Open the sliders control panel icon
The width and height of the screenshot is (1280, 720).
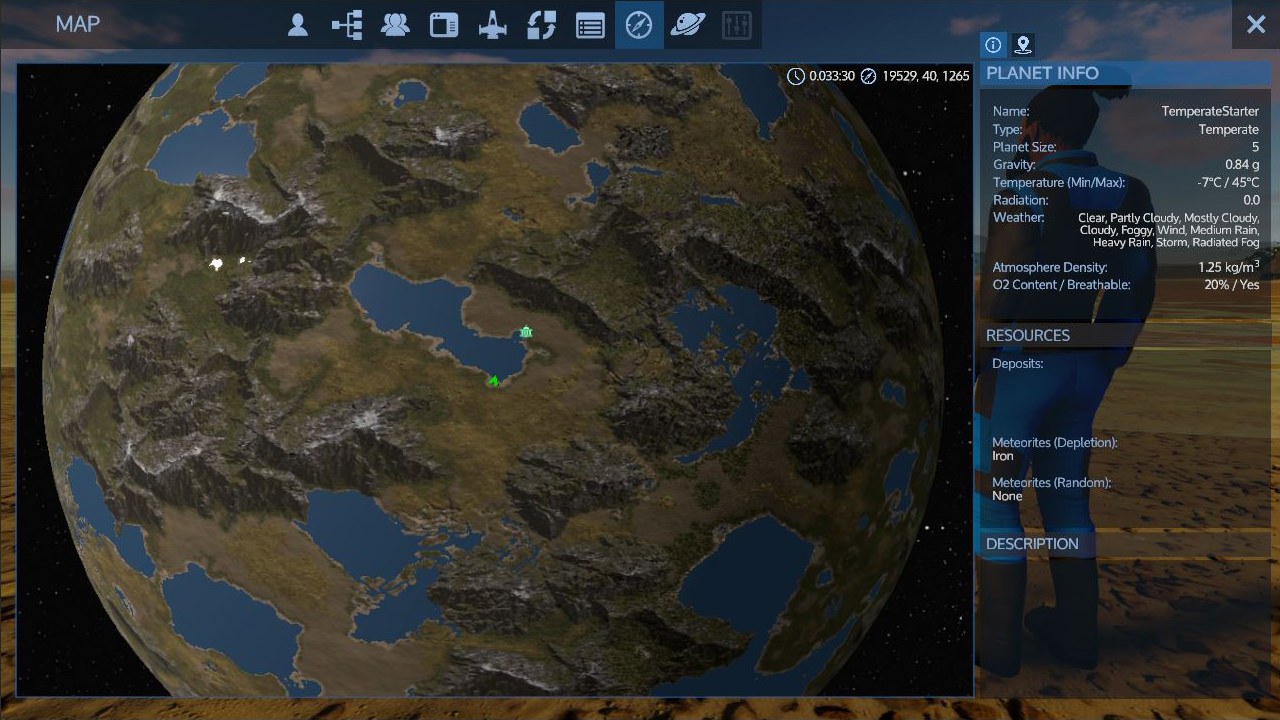(x=737, y=25)
